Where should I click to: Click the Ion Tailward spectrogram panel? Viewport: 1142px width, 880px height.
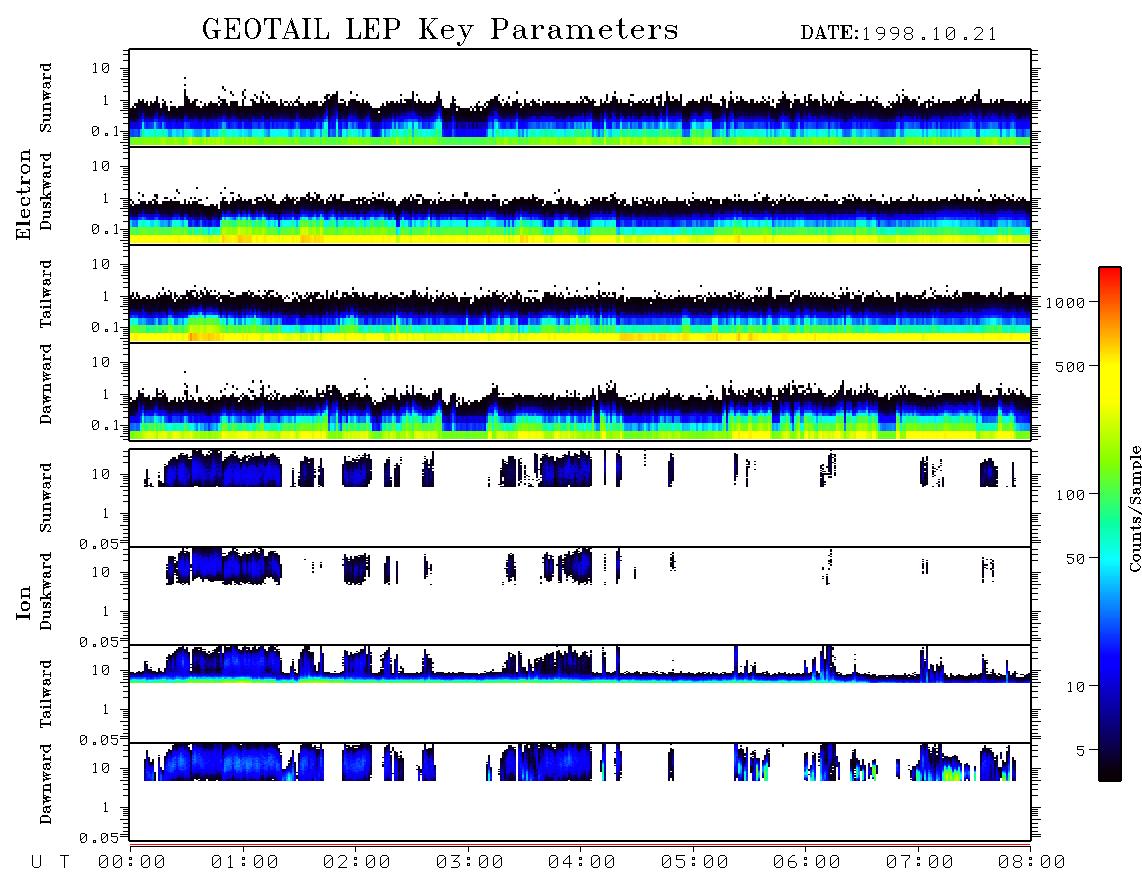[x=580, y=694]
